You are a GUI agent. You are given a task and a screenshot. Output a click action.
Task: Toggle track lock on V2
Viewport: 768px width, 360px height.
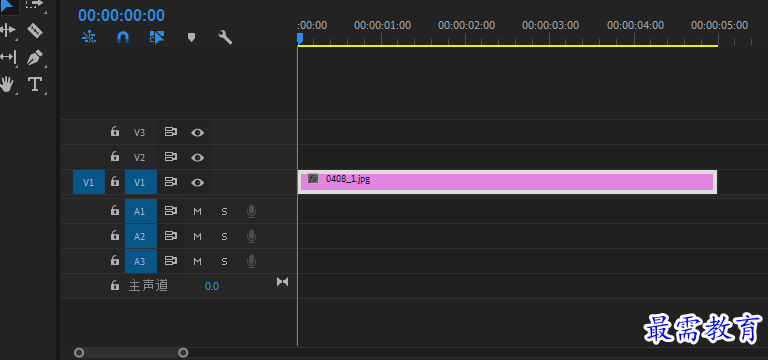click(115, 156)
